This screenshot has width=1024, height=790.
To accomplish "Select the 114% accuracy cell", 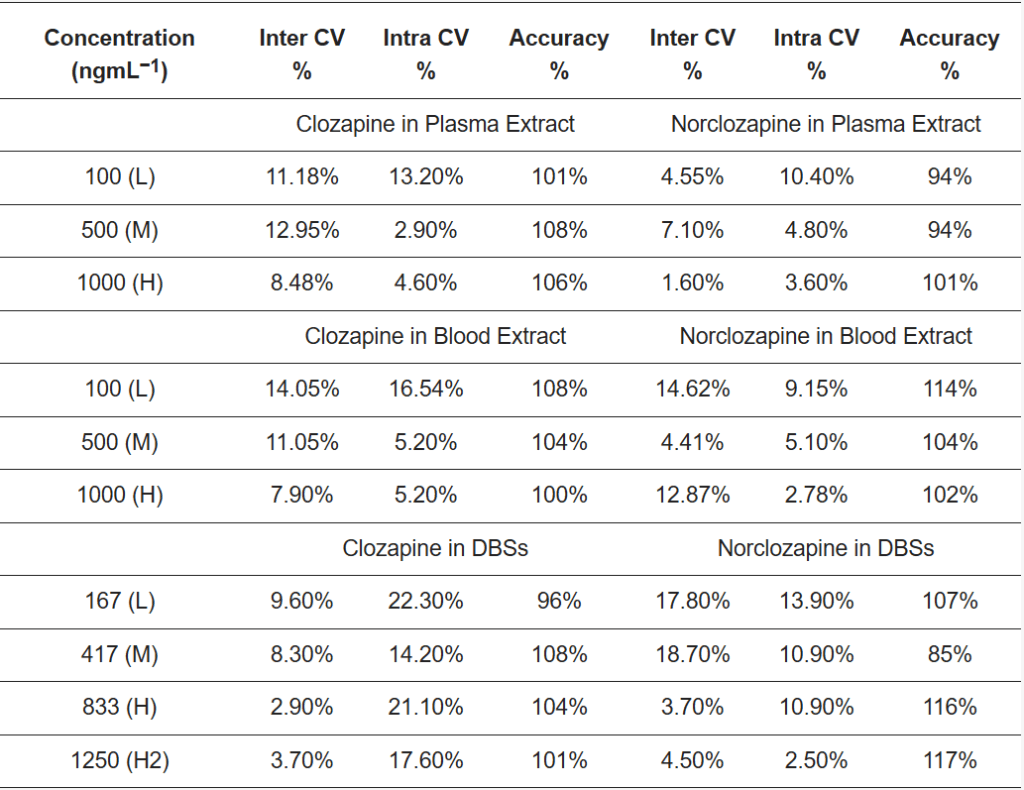I will click(949, 389).
